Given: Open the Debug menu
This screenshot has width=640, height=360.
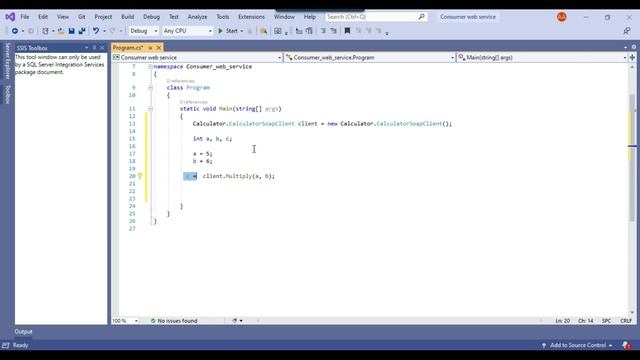Looking at the screenshot, I should pos(151,17).
